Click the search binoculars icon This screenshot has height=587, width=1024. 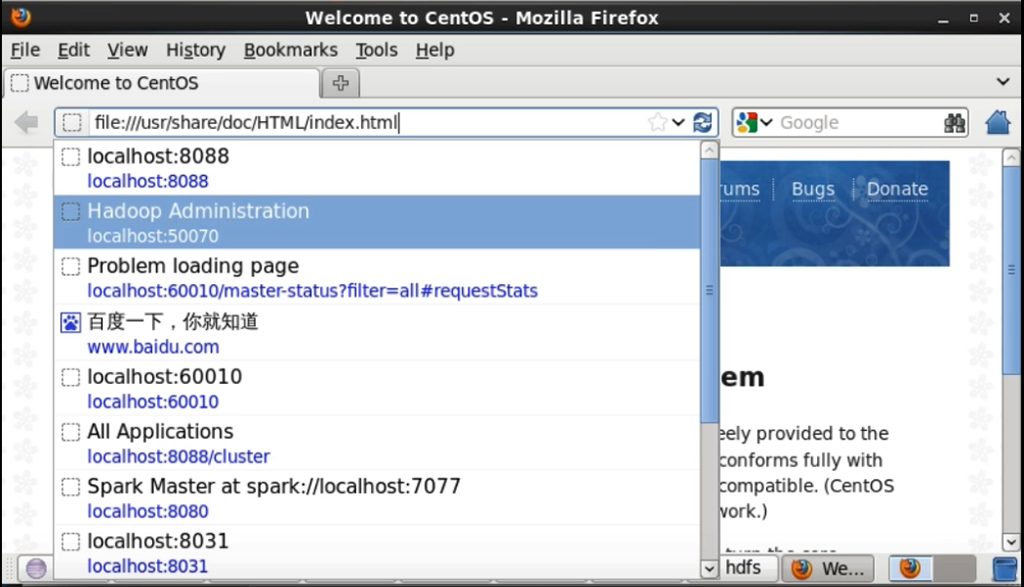(954, 123)
